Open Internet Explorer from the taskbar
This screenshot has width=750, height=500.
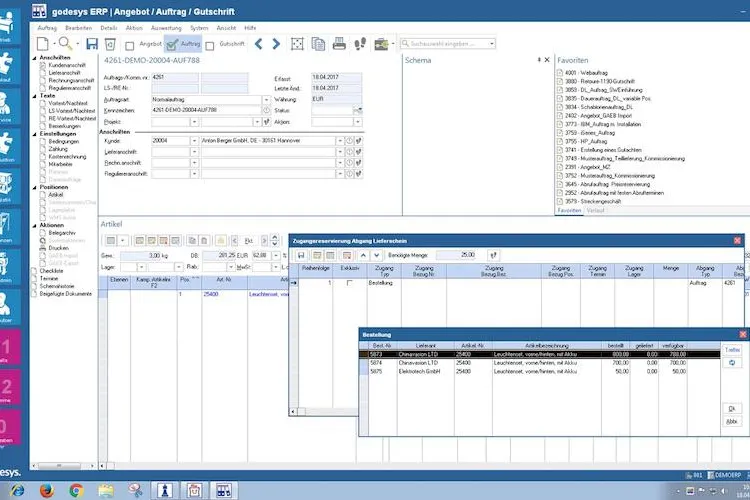click(17, 490)
